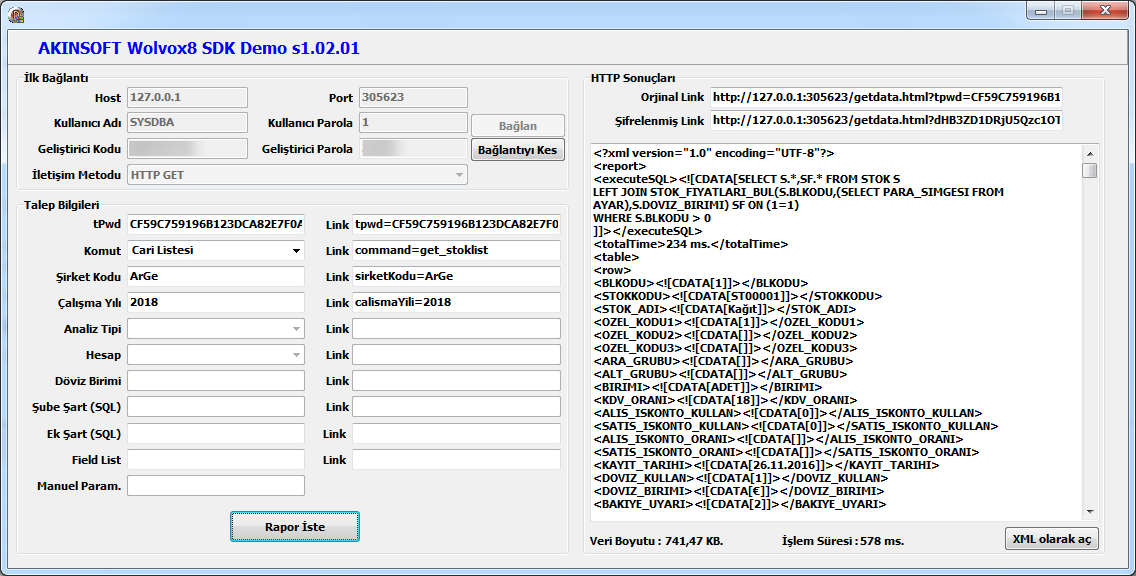Click the Link field in the Şube Şart row
Screen dimensions: 1136x576
coord(456,407)
